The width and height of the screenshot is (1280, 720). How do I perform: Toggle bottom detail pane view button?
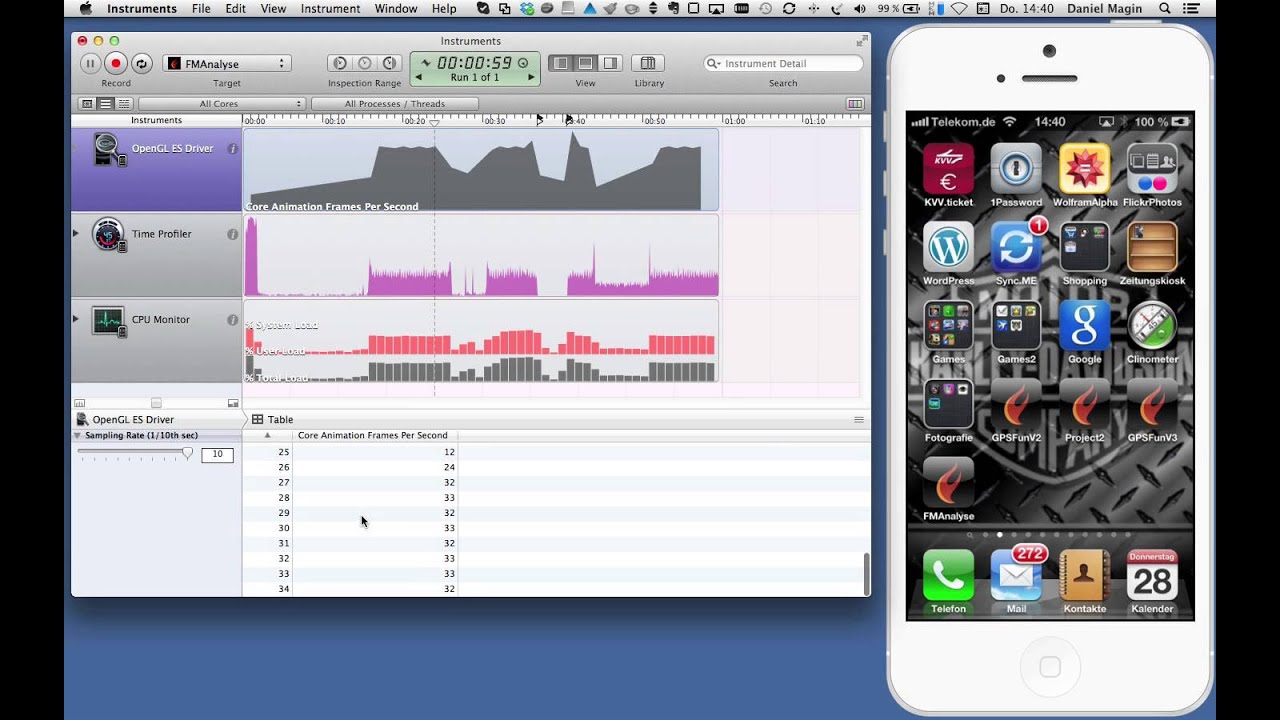pyautogui.click(x=585, y=63)
